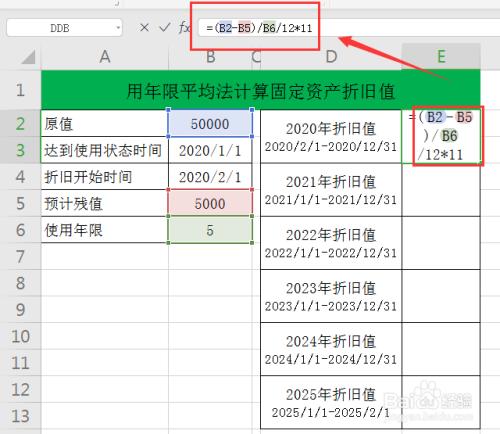Select row 12 header

click(x=20, y=389)
